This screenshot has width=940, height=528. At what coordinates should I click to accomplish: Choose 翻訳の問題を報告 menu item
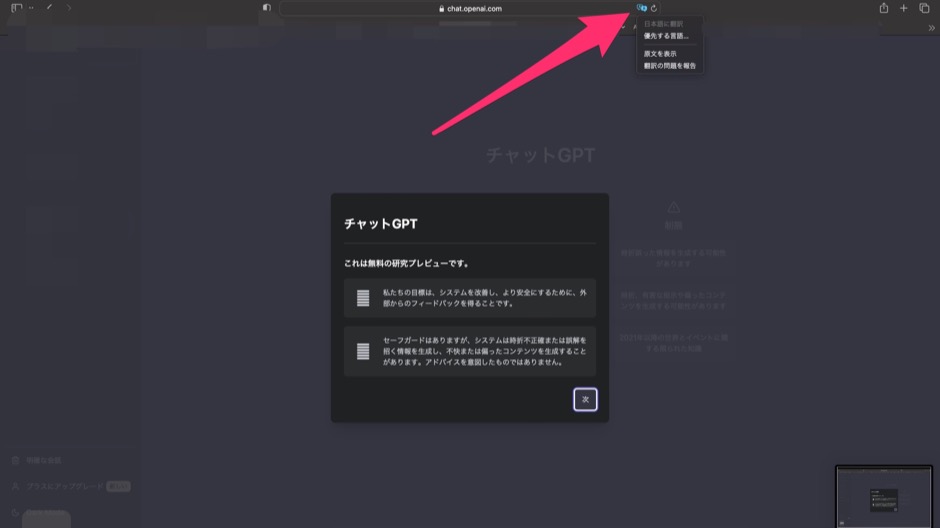point(670,66)
